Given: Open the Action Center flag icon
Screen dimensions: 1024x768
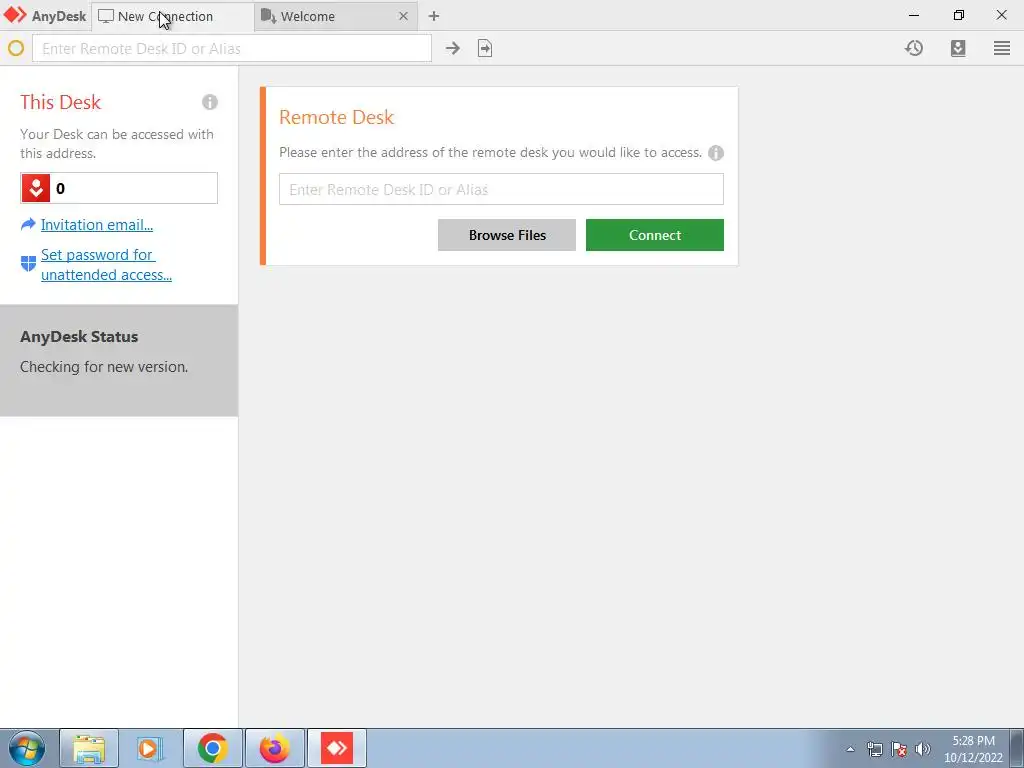Looking at the screenshot, I should point(899,749).
